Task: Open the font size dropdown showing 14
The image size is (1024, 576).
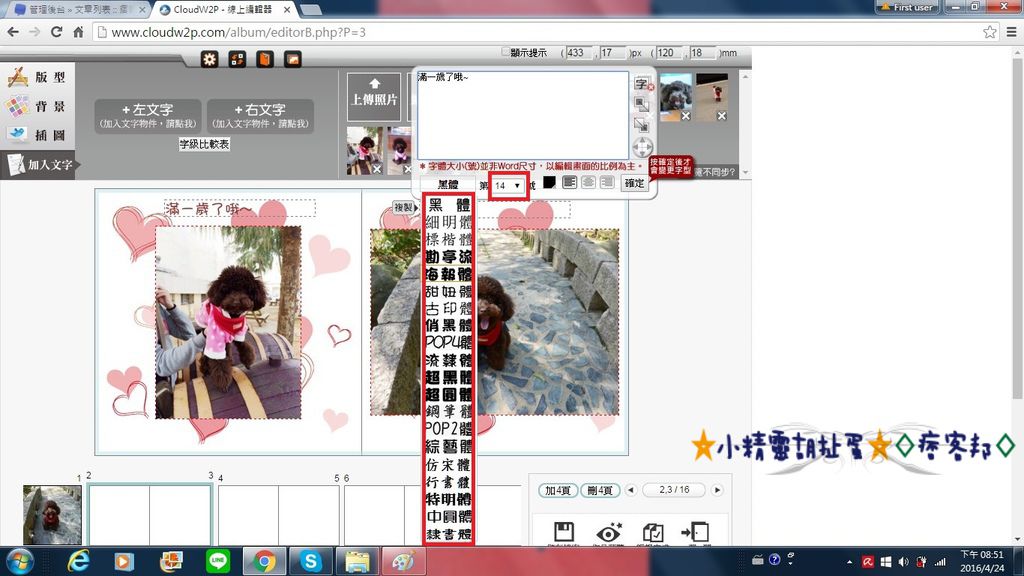Action: click(x=508, y=185)
